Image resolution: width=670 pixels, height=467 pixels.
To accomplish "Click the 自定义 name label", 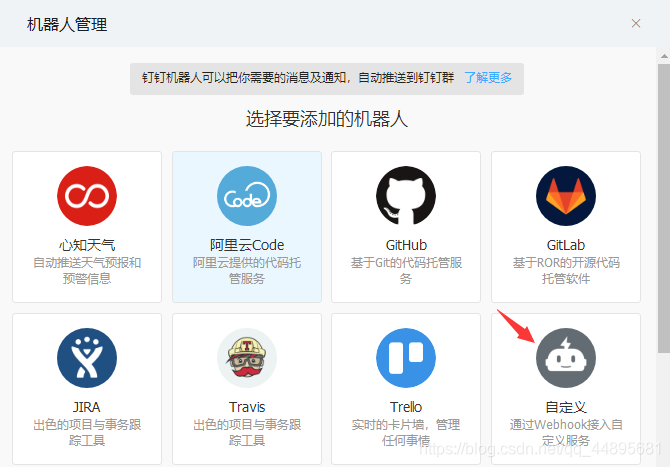I will pos(566,407).
